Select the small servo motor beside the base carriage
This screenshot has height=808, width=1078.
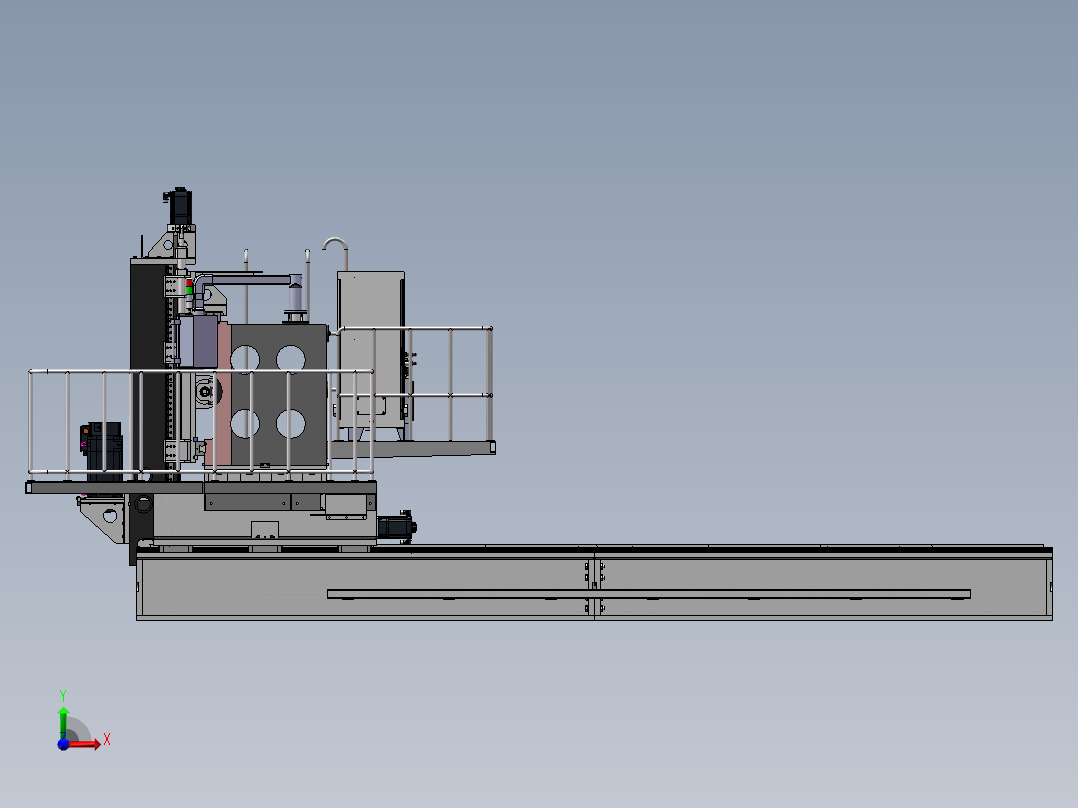click(x=397, y=527)
